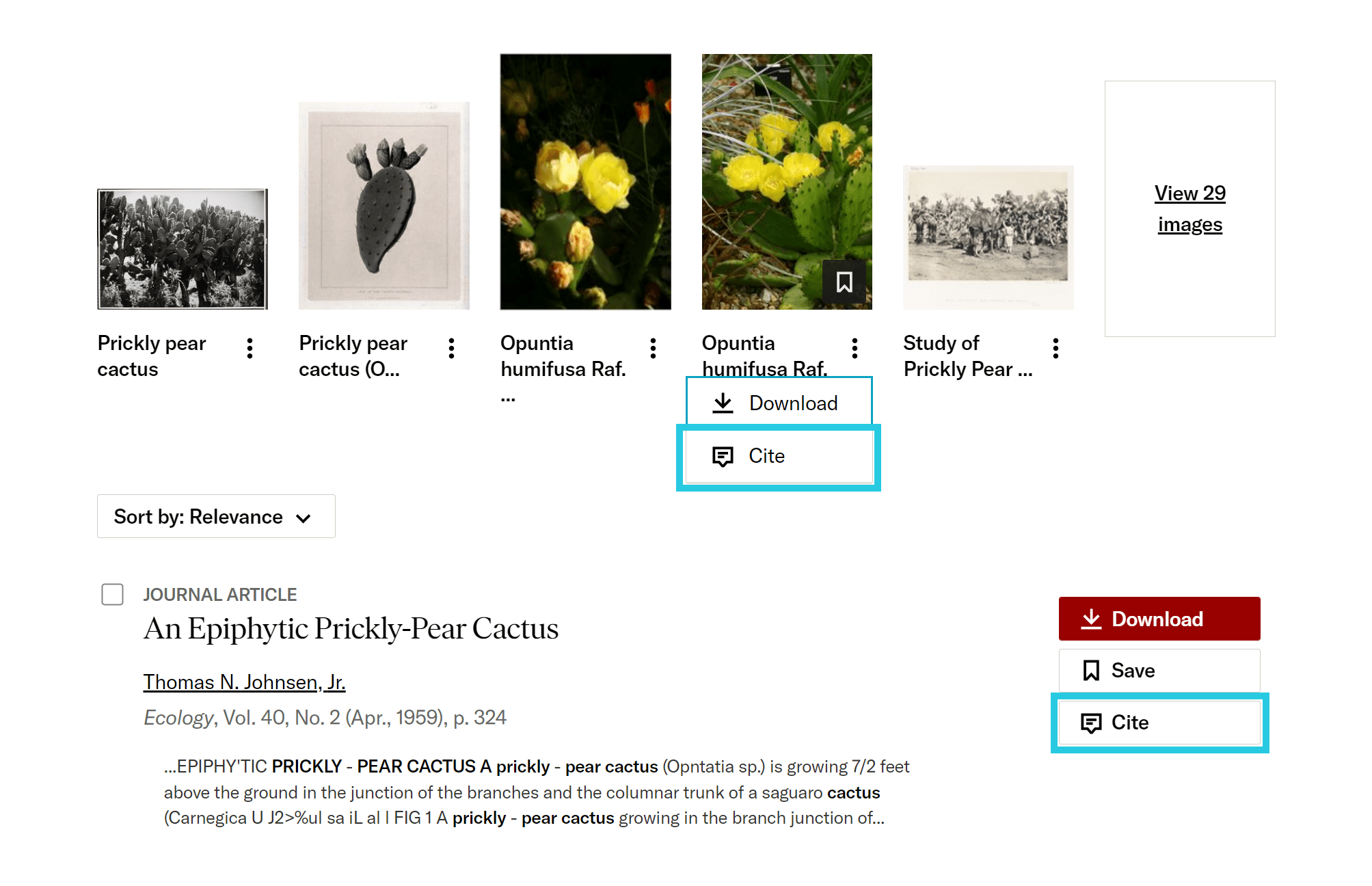Screen dimensions: 1372x886
Task: Toggle the bookmark on the yellow-flower cactus image
Action: click(x=845, y=282)
